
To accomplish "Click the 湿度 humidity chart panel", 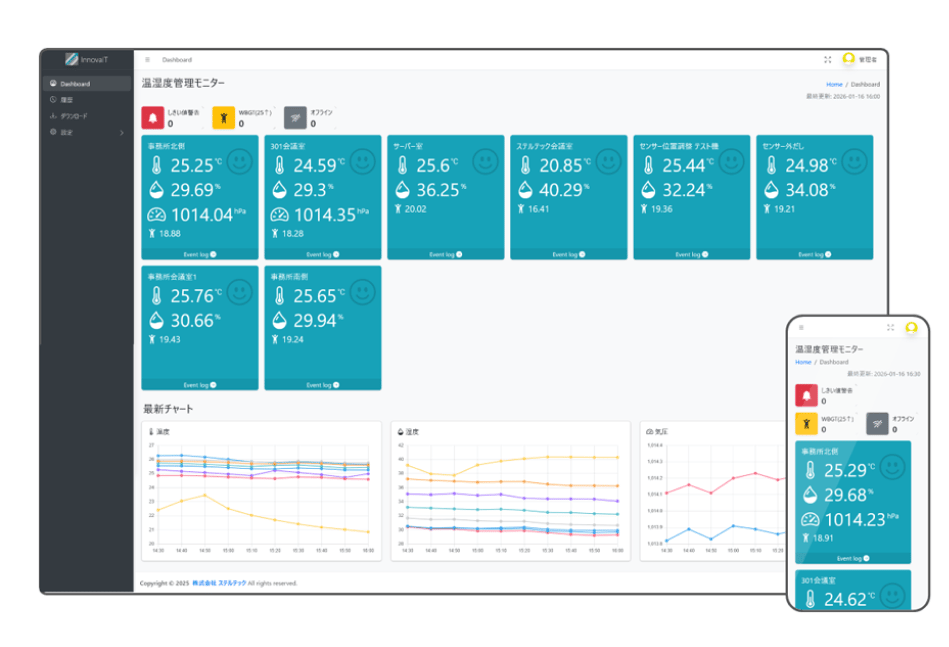I will click(x=511, y=491).
